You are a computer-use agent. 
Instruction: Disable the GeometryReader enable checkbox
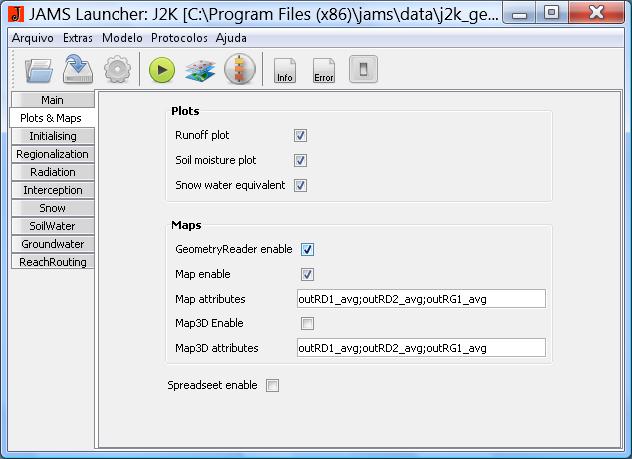point(307,249)
